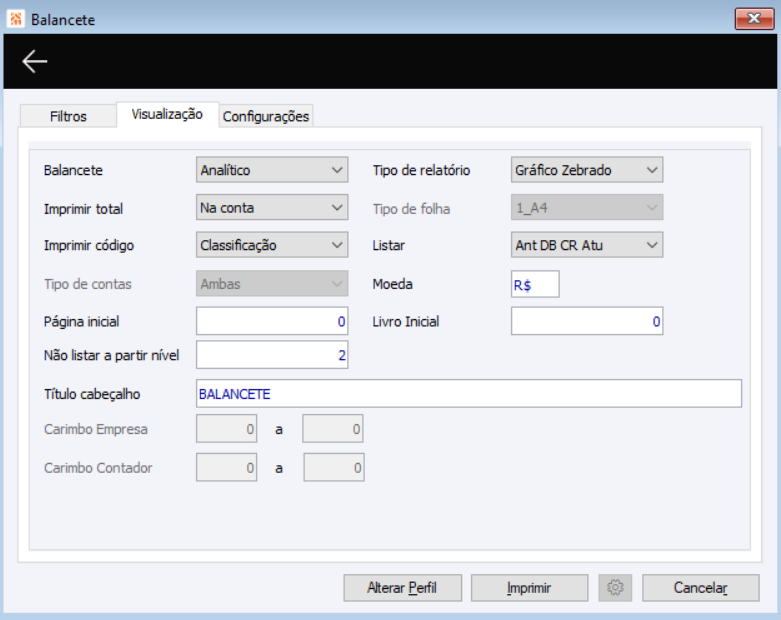Open the Imprimir código Classificação dropdown

272,245
